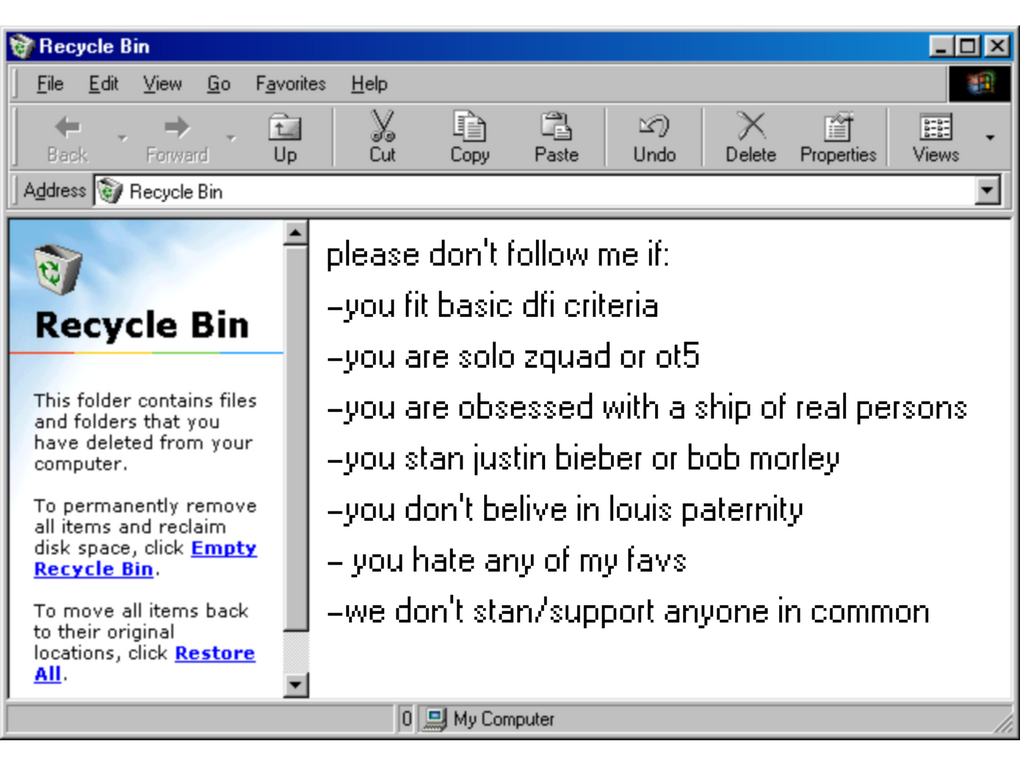Open Properties from the toolbar

(x=837, y=128)
